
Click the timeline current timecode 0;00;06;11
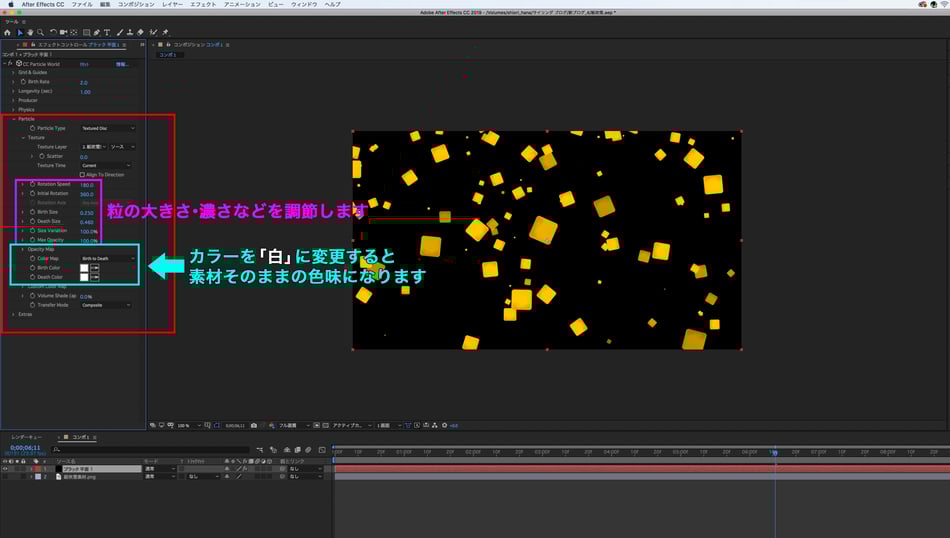pyautogui.click(x=25, y=447)
